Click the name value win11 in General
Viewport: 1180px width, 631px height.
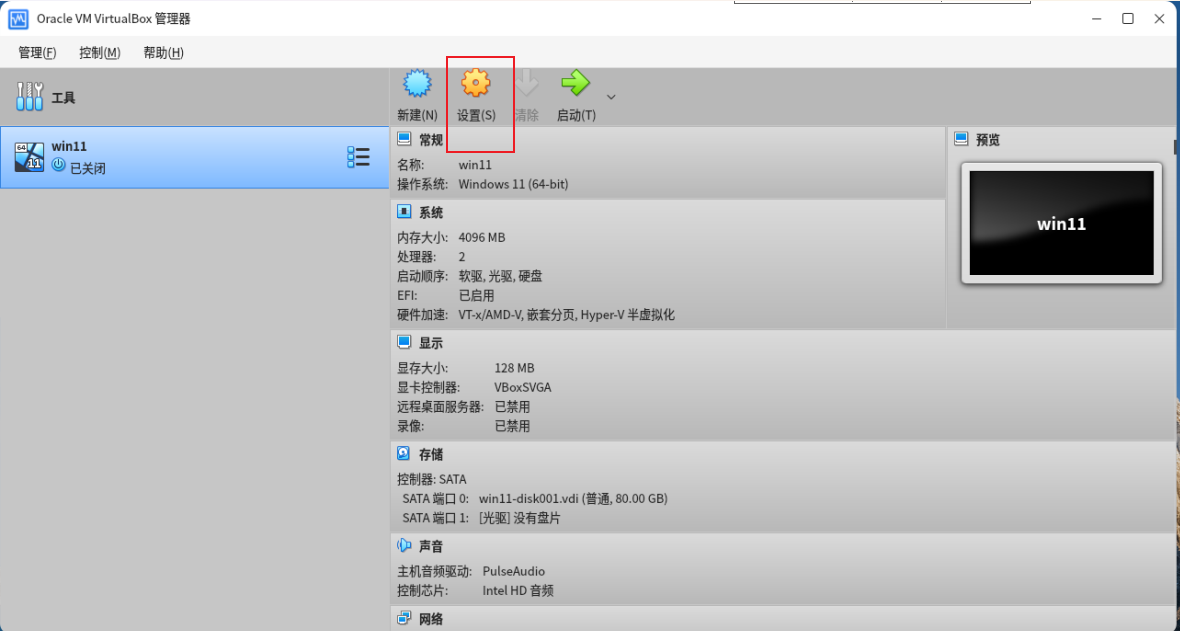pyautogui.click(x=475, y=165)
